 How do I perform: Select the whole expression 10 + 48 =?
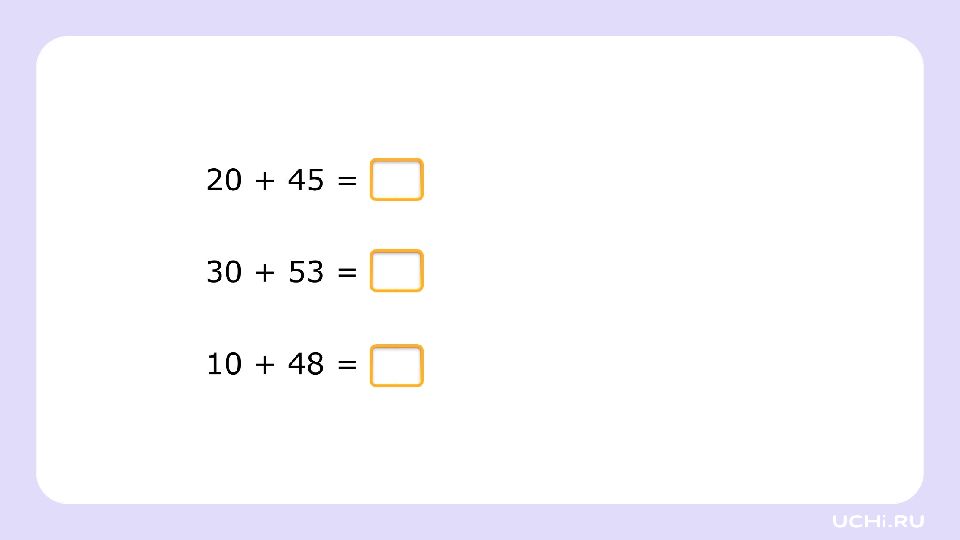point(282,364)
